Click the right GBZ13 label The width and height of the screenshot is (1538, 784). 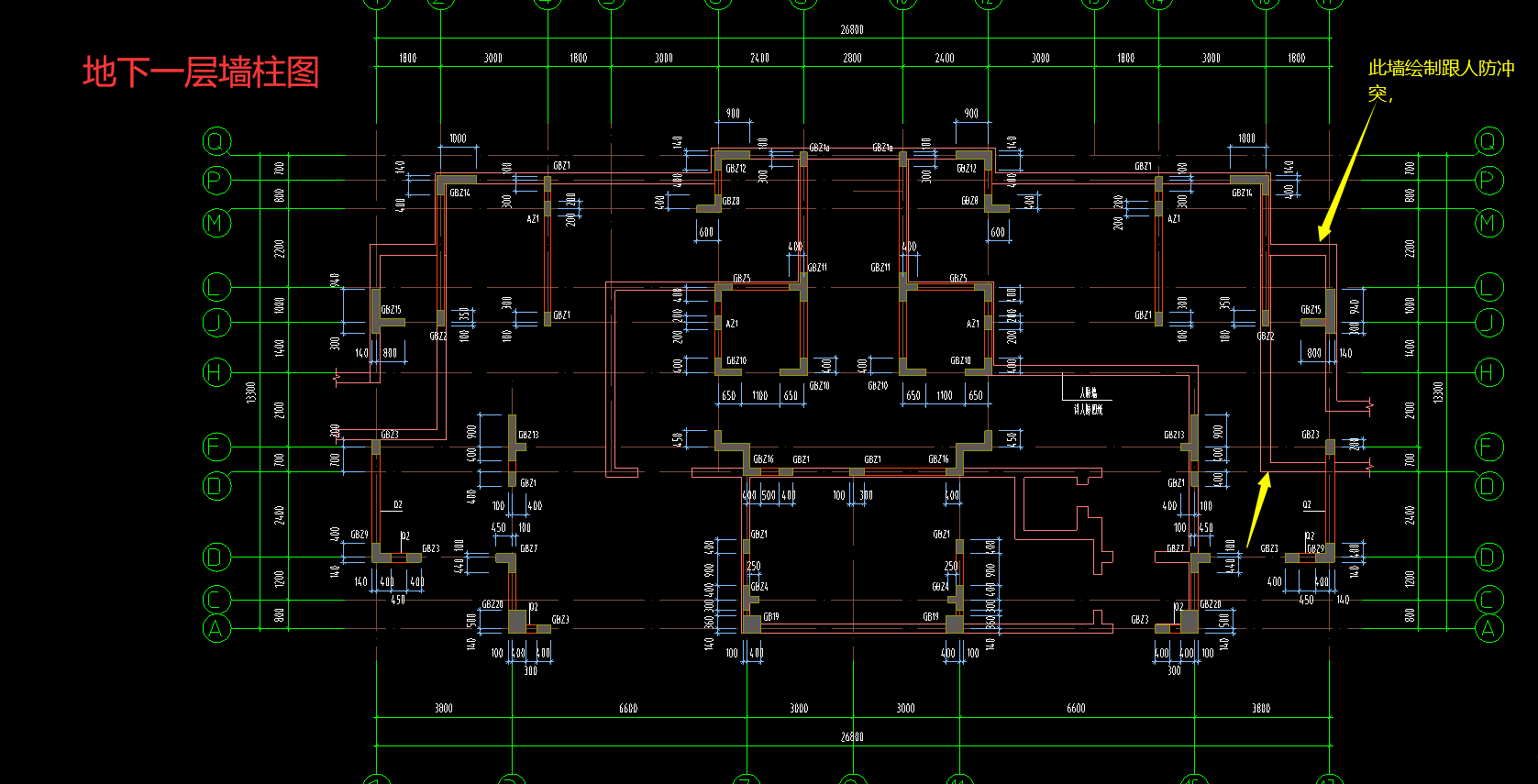tap(1174, 436)
